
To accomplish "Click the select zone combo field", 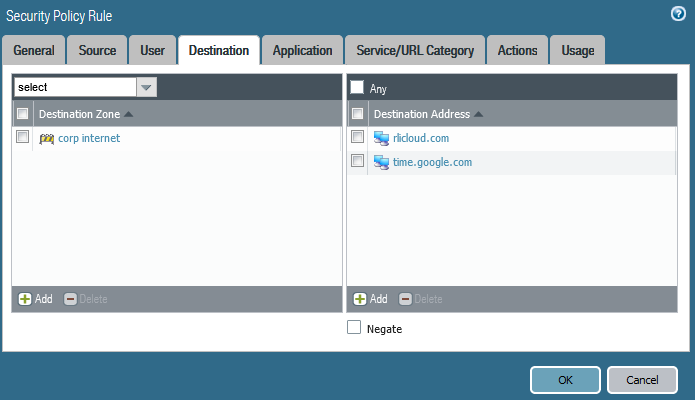I will click(75, 87).
